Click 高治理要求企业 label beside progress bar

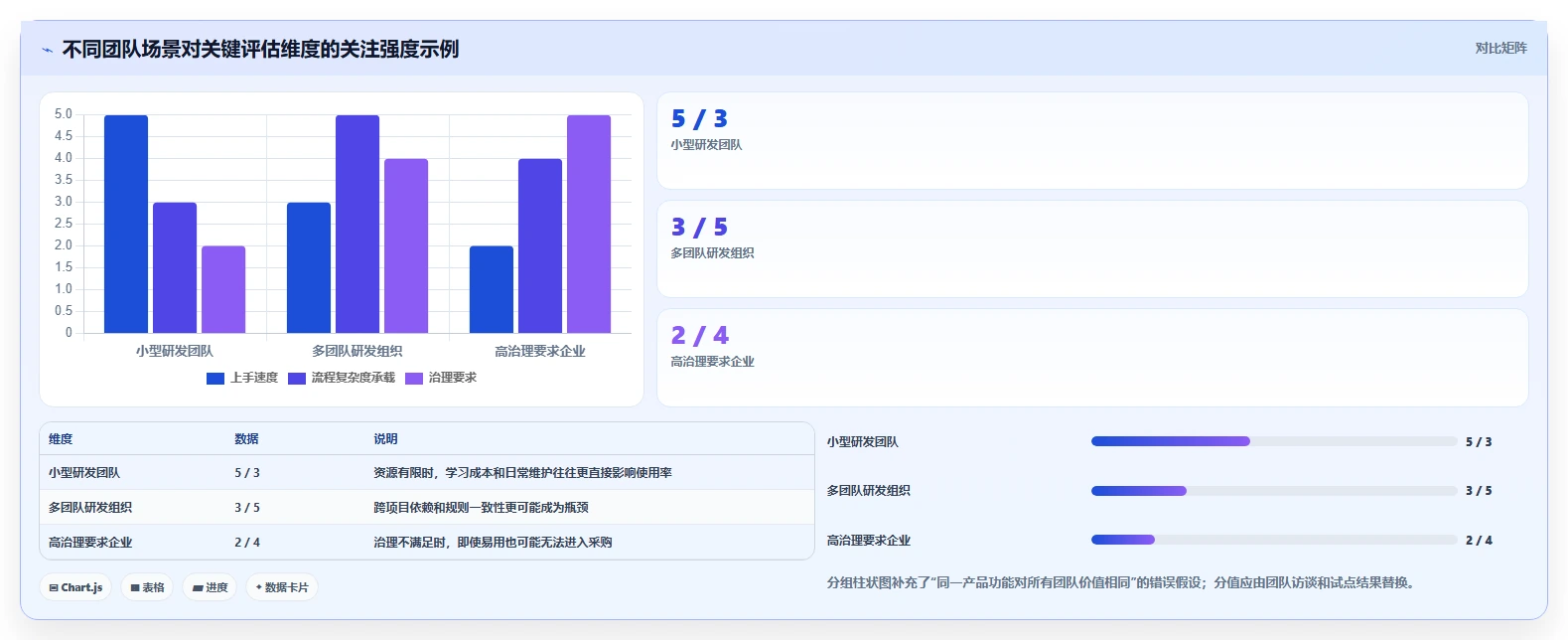click(869, 541)
